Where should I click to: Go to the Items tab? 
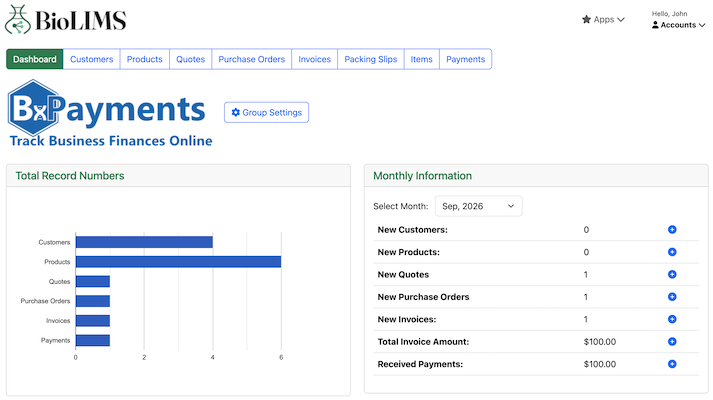tap(422, 59)
